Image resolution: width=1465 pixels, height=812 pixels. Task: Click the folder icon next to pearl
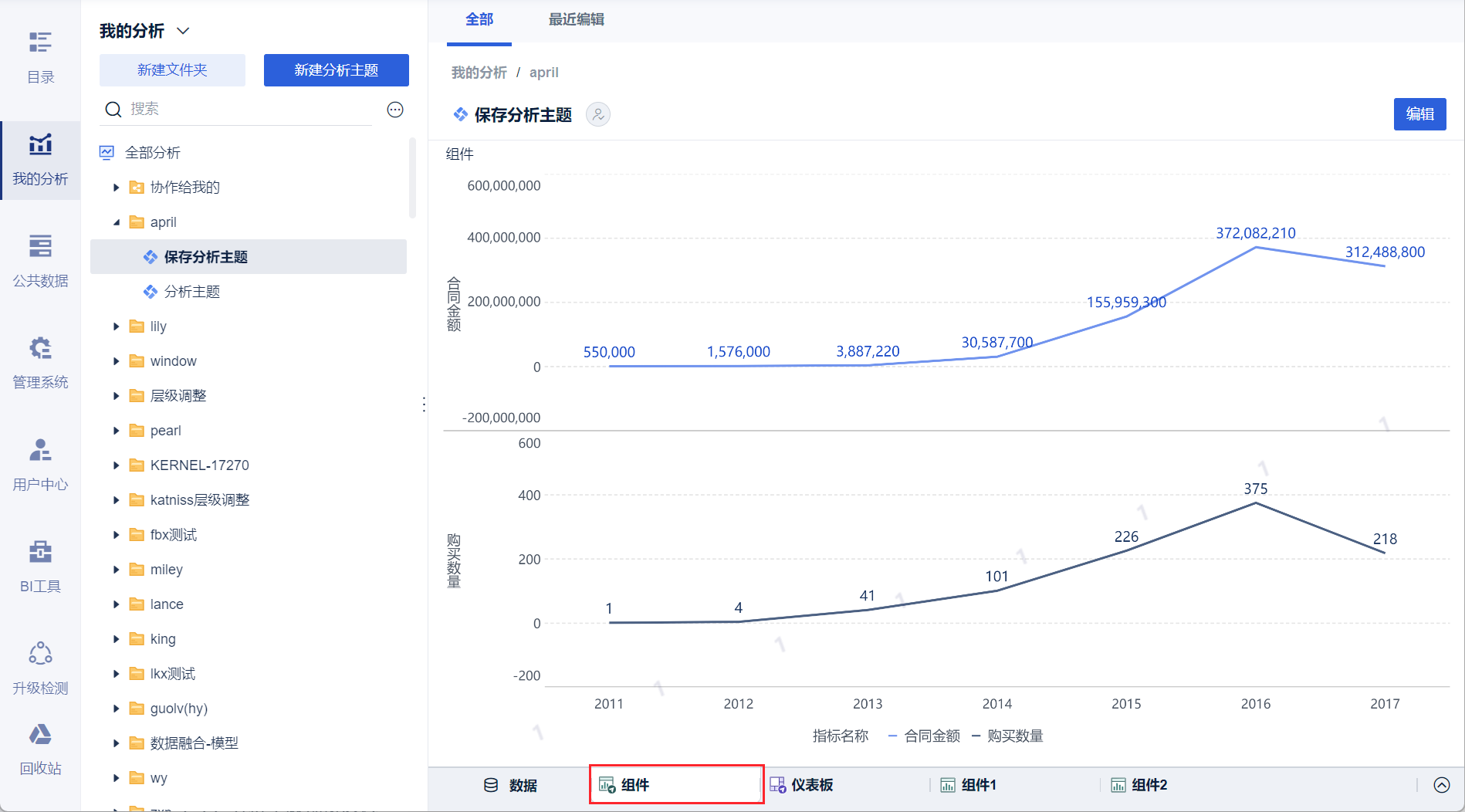pos(137,431)
